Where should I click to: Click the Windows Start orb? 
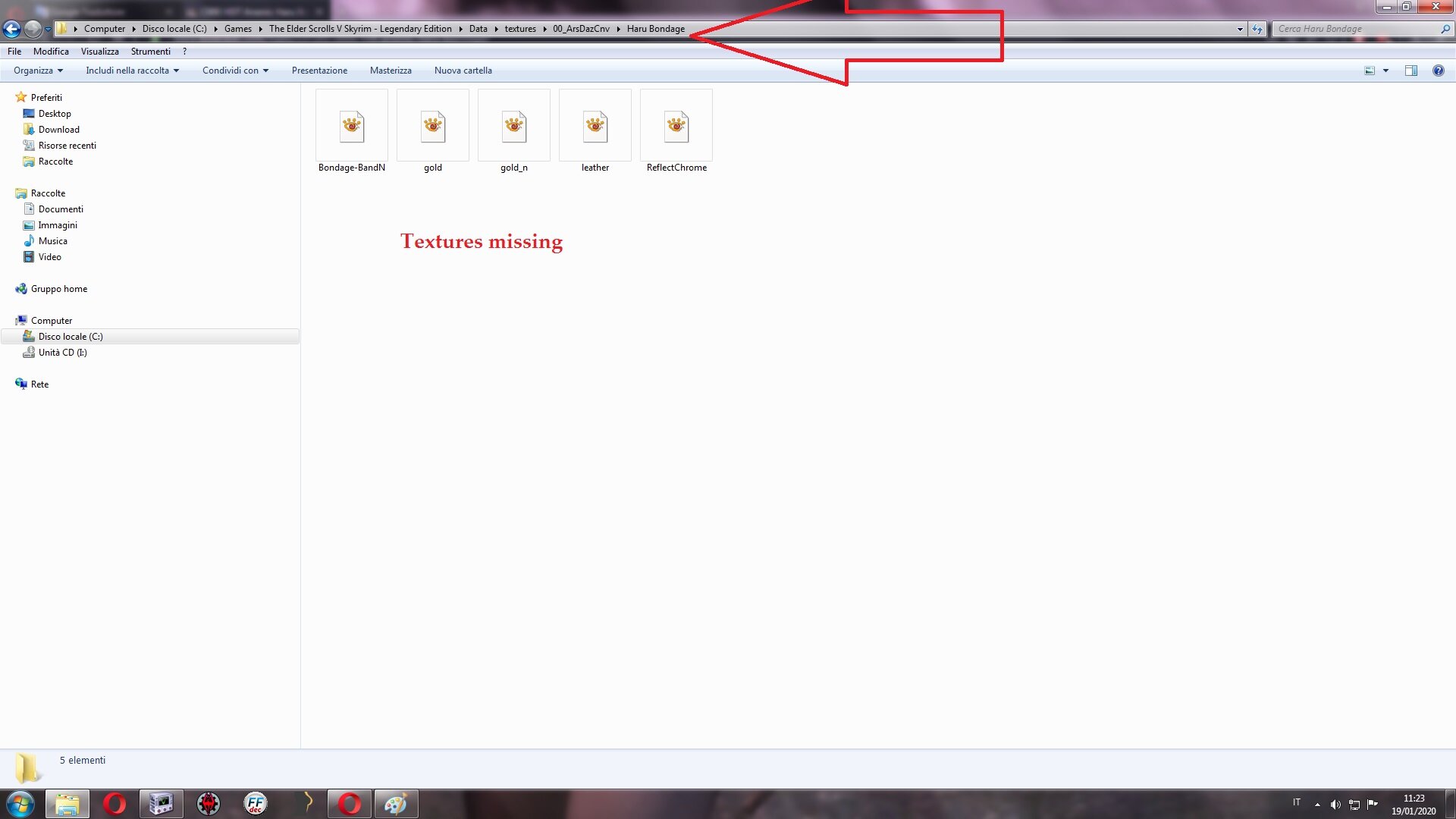(20, 804)
